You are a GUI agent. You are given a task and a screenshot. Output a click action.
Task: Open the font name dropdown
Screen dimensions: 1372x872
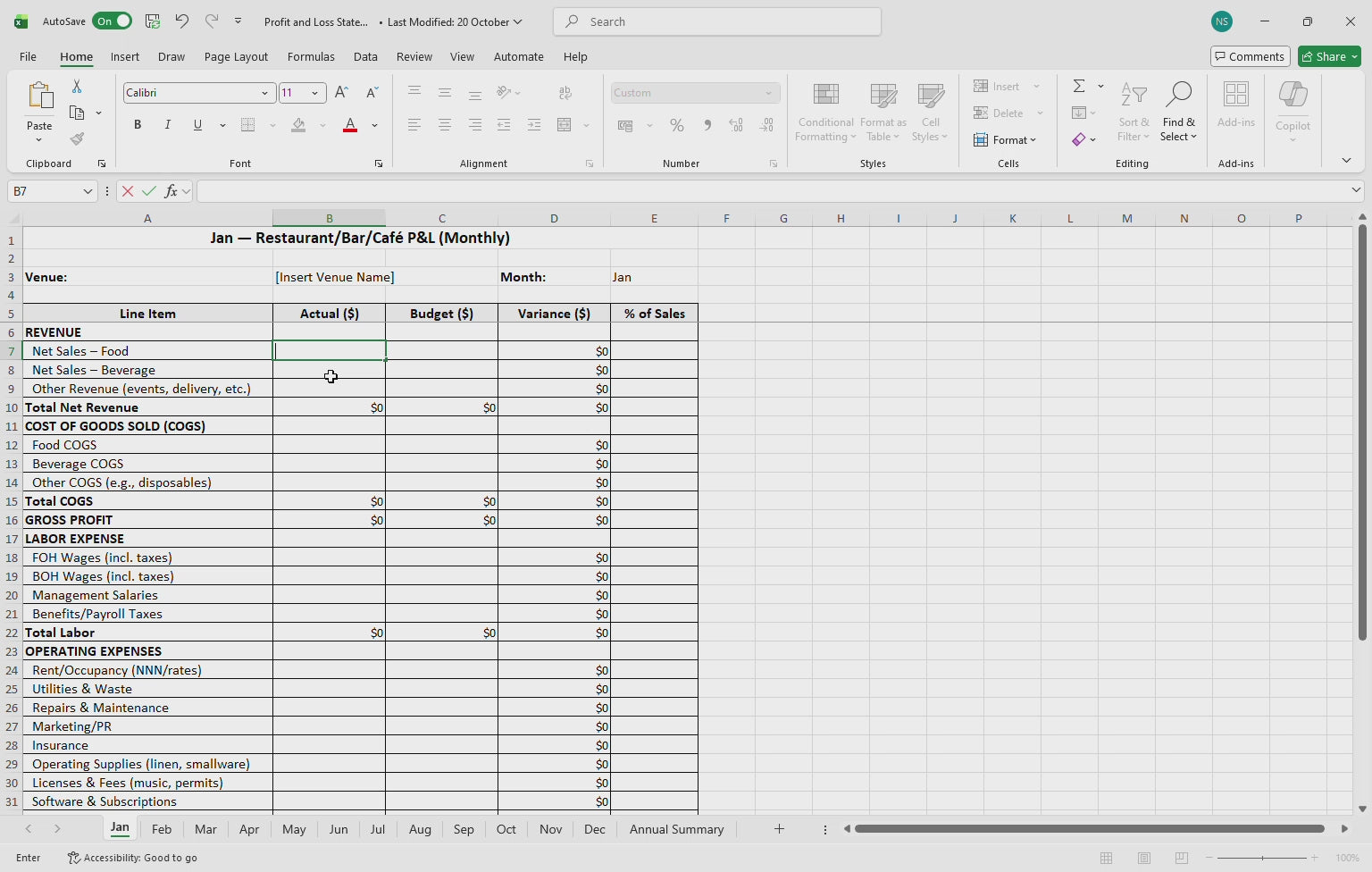pos(264,92)
